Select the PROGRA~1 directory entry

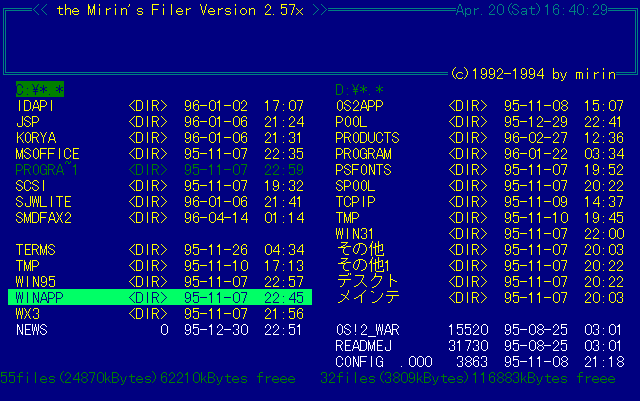point(160,170)
